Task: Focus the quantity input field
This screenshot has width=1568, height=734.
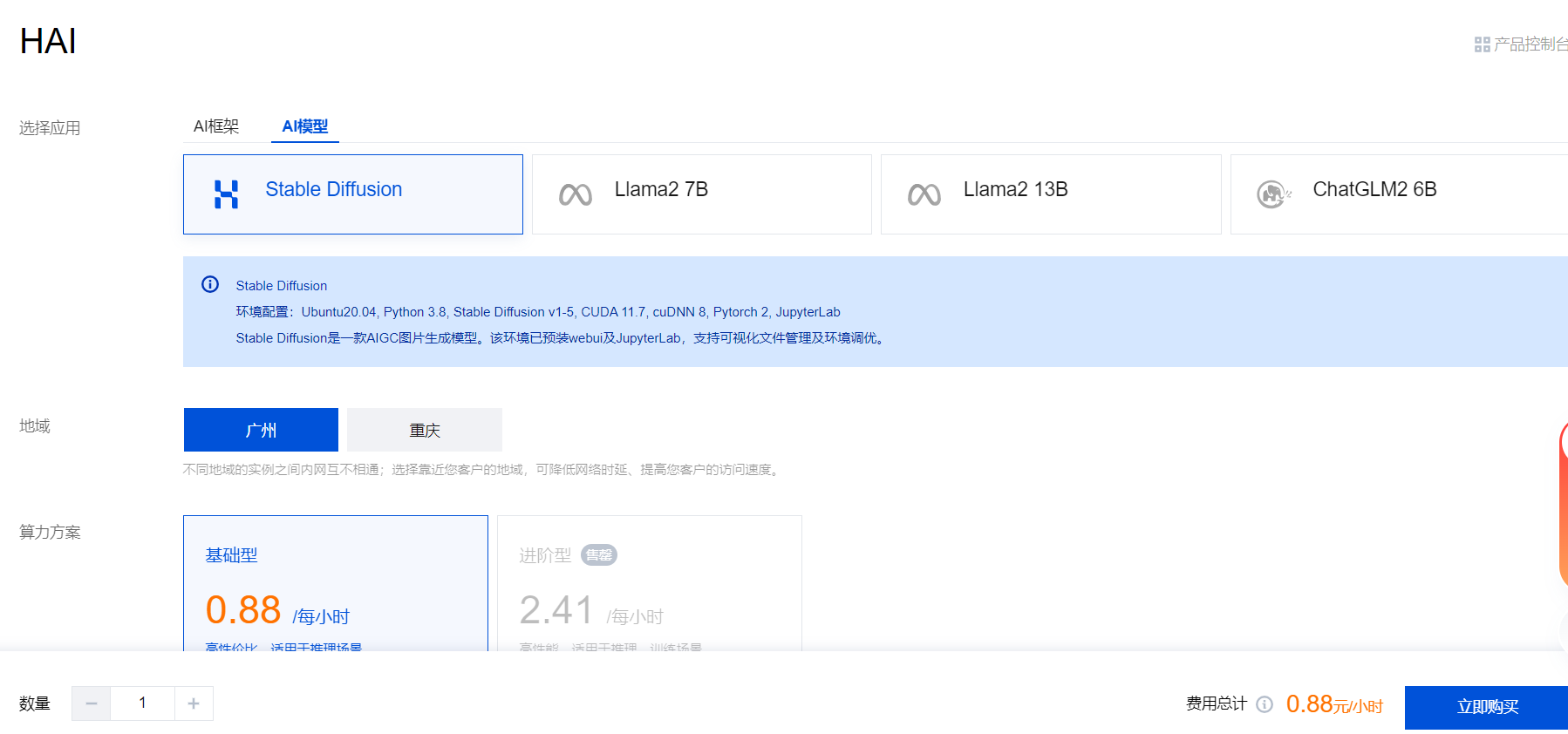Action: 142,703
